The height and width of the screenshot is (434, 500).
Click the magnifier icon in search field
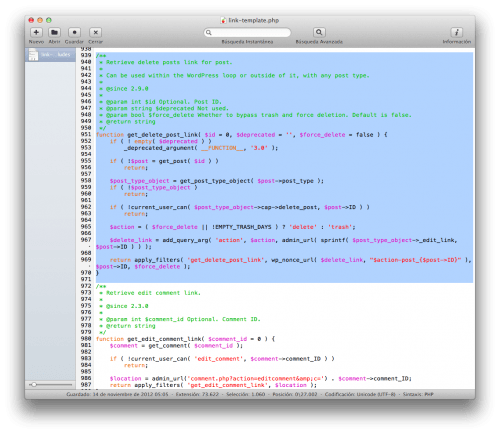click(209, 33)
